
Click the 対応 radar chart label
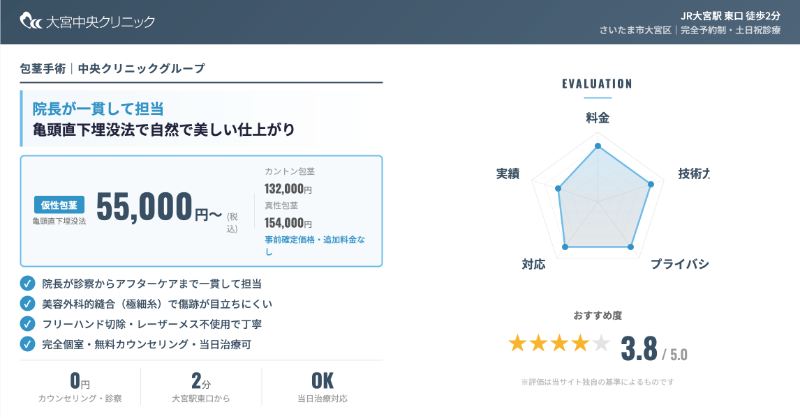tap(533, 264)
